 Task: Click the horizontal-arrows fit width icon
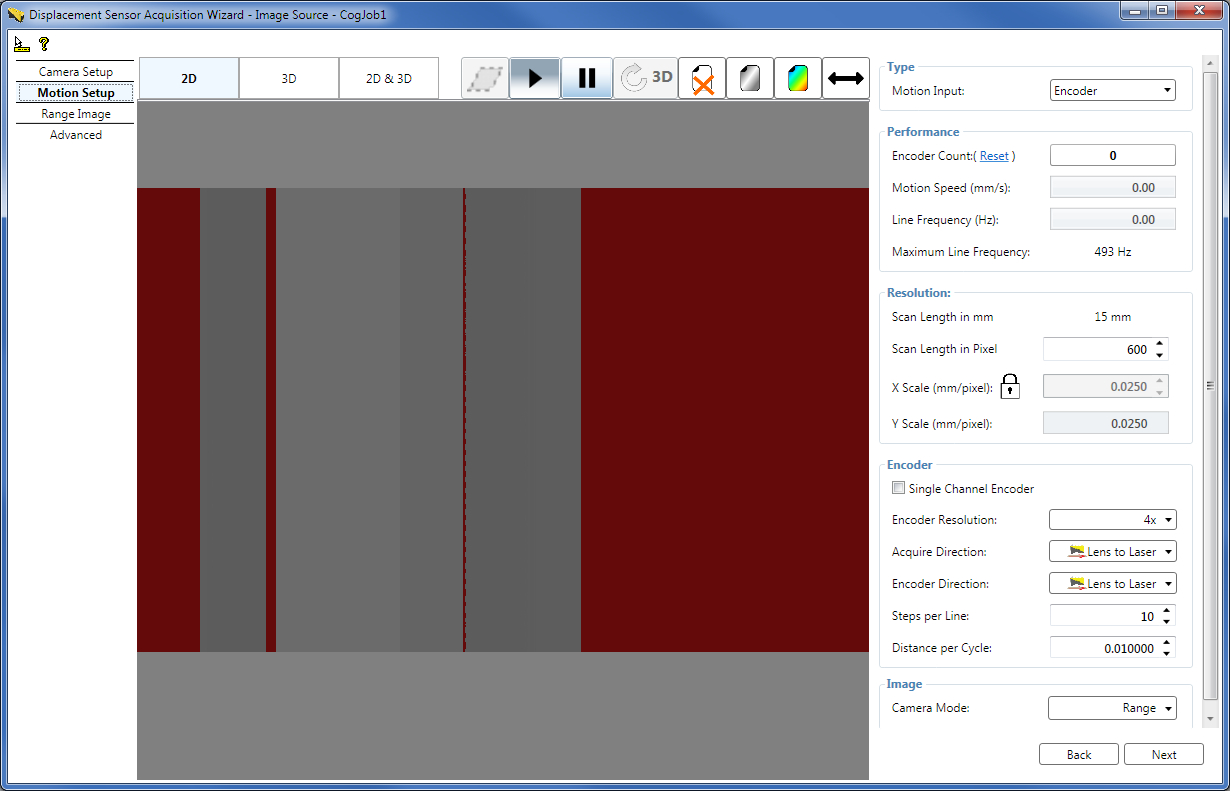(x=845, y=77)
